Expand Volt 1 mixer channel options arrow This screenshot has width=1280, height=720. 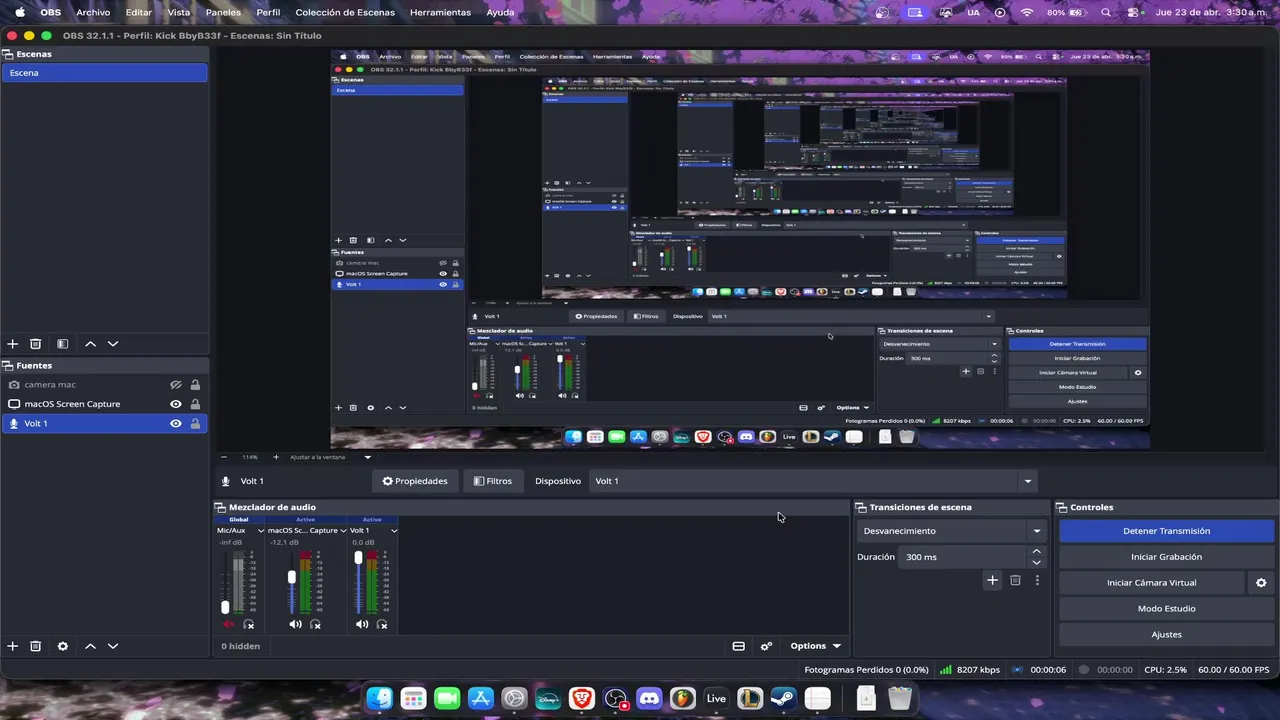point(394,531)
